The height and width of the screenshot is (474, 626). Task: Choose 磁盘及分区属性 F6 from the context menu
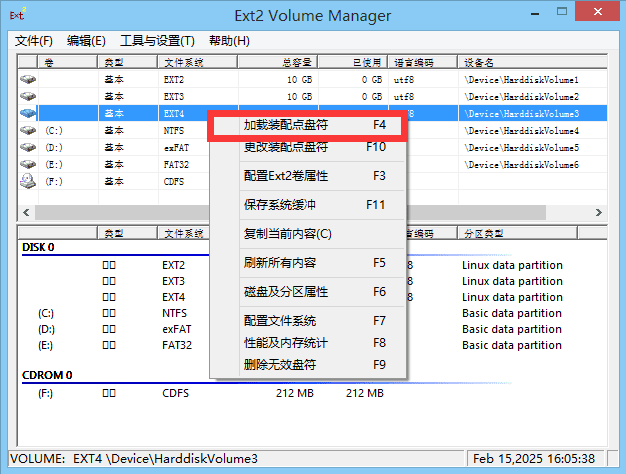(x=307, y=292)
